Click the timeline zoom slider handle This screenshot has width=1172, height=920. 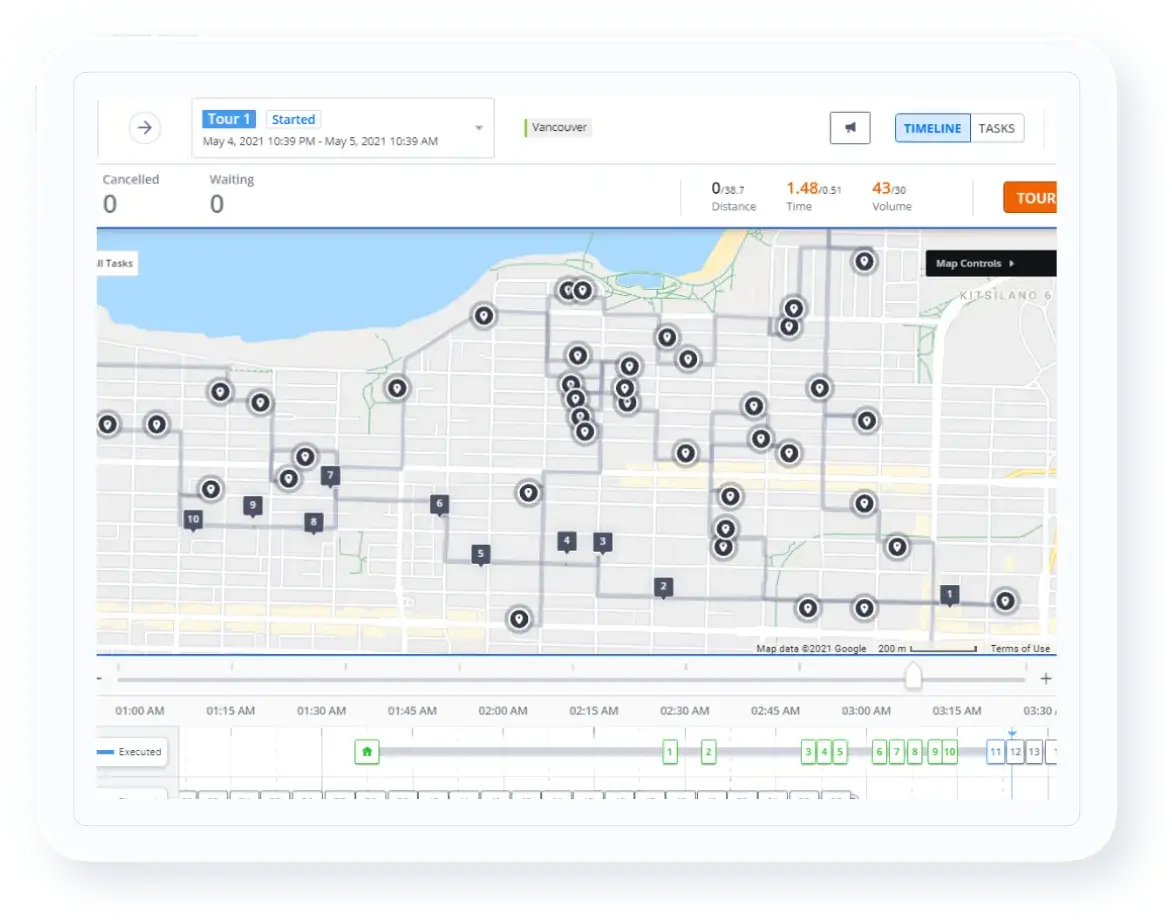913,677
